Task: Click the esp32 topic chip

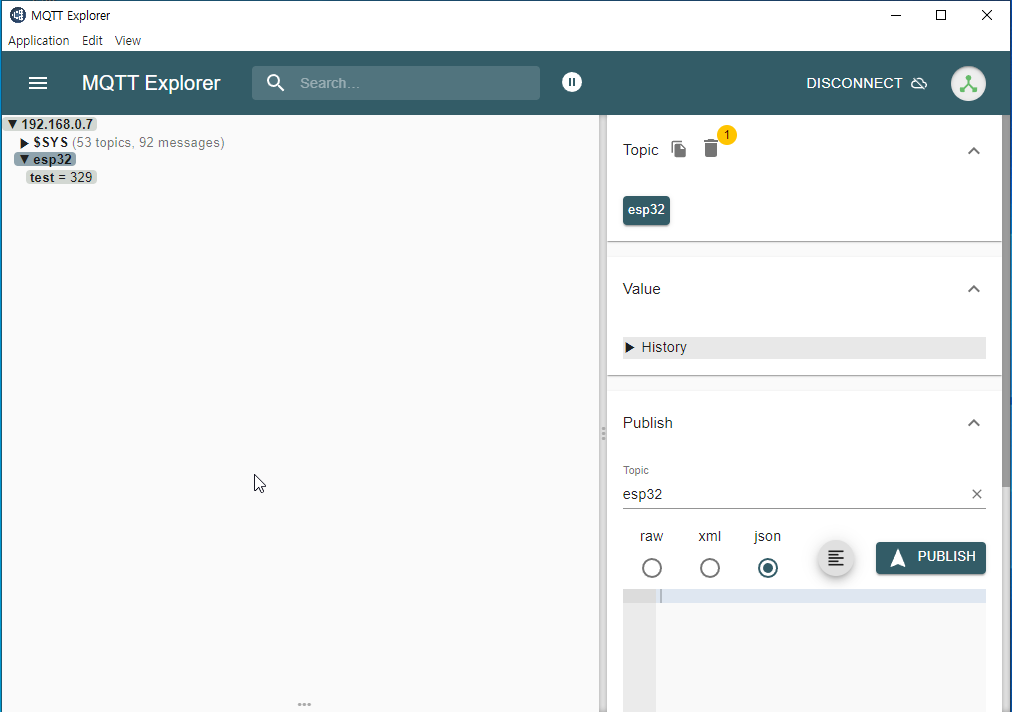Action: [646, 210]
